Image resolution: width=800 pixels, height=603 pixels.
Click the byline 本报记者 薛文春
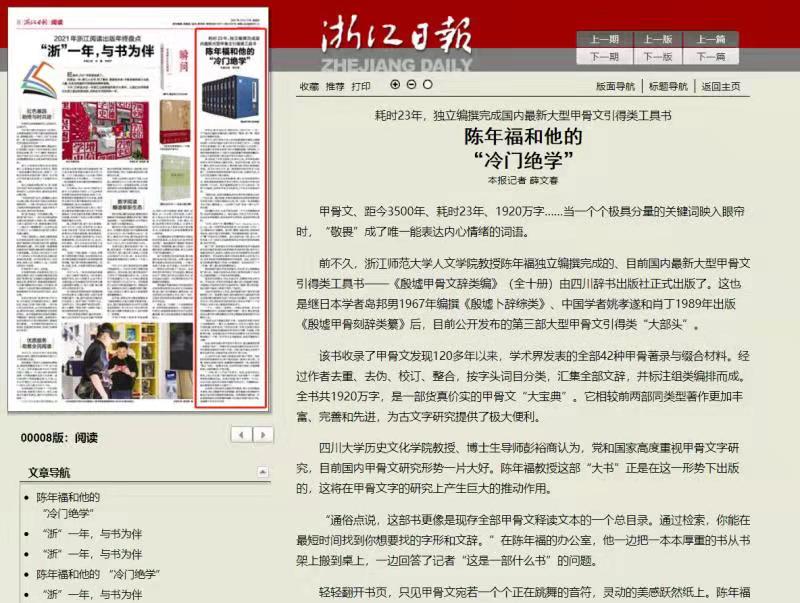click(523, 180)
